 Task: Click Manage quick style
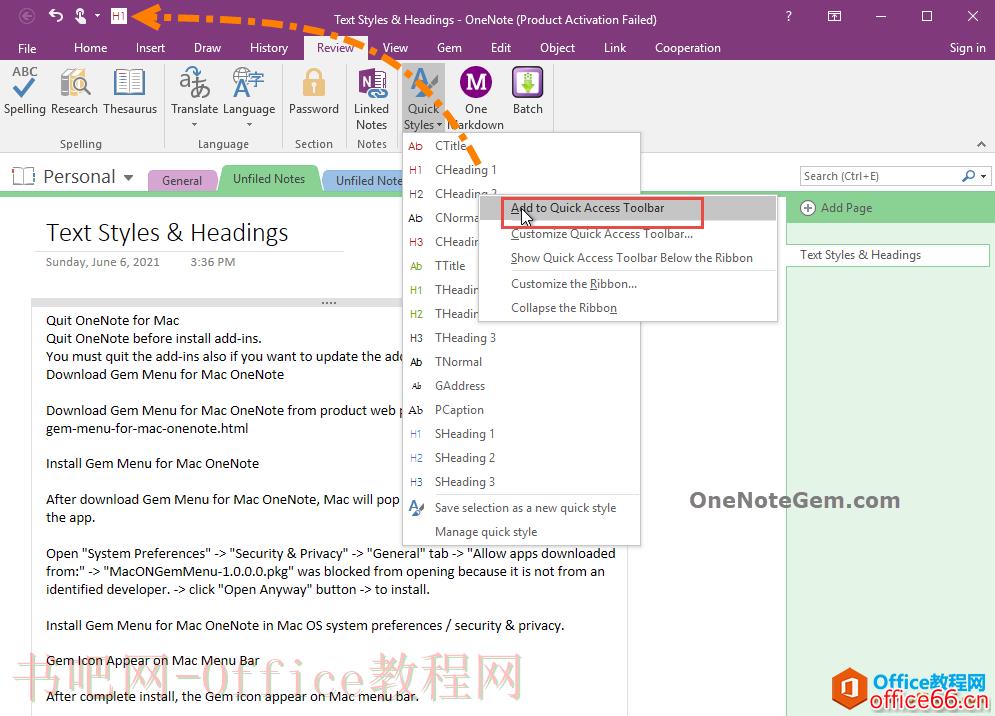pos(520,533)
